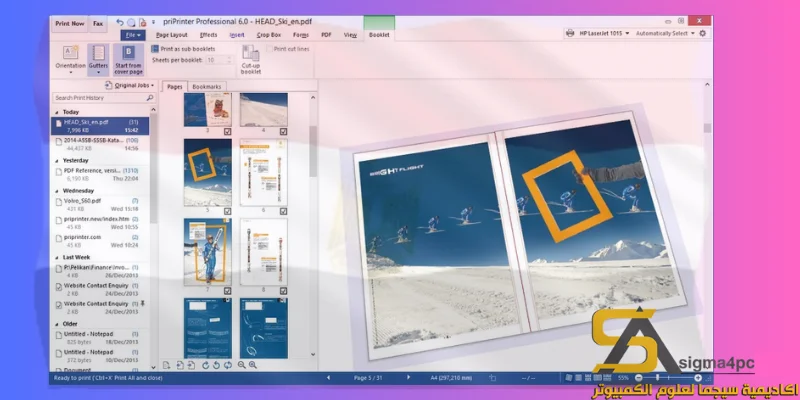The image size is (800, 400).
Task: Toggle Print cut lines checkbox
Action: (x=269, y=49)
